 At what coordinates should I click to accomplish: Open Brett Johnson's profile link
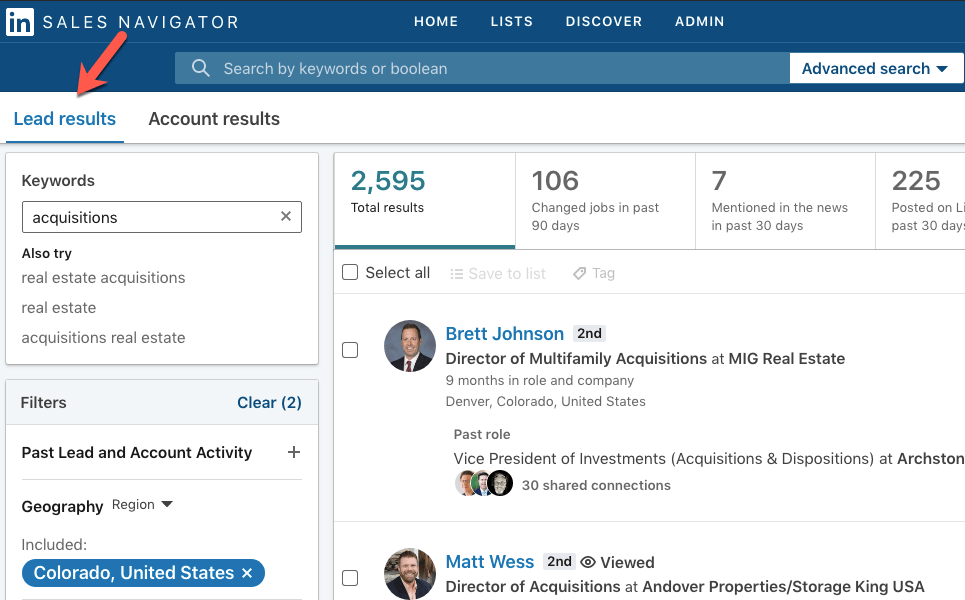tap(505, 334)
